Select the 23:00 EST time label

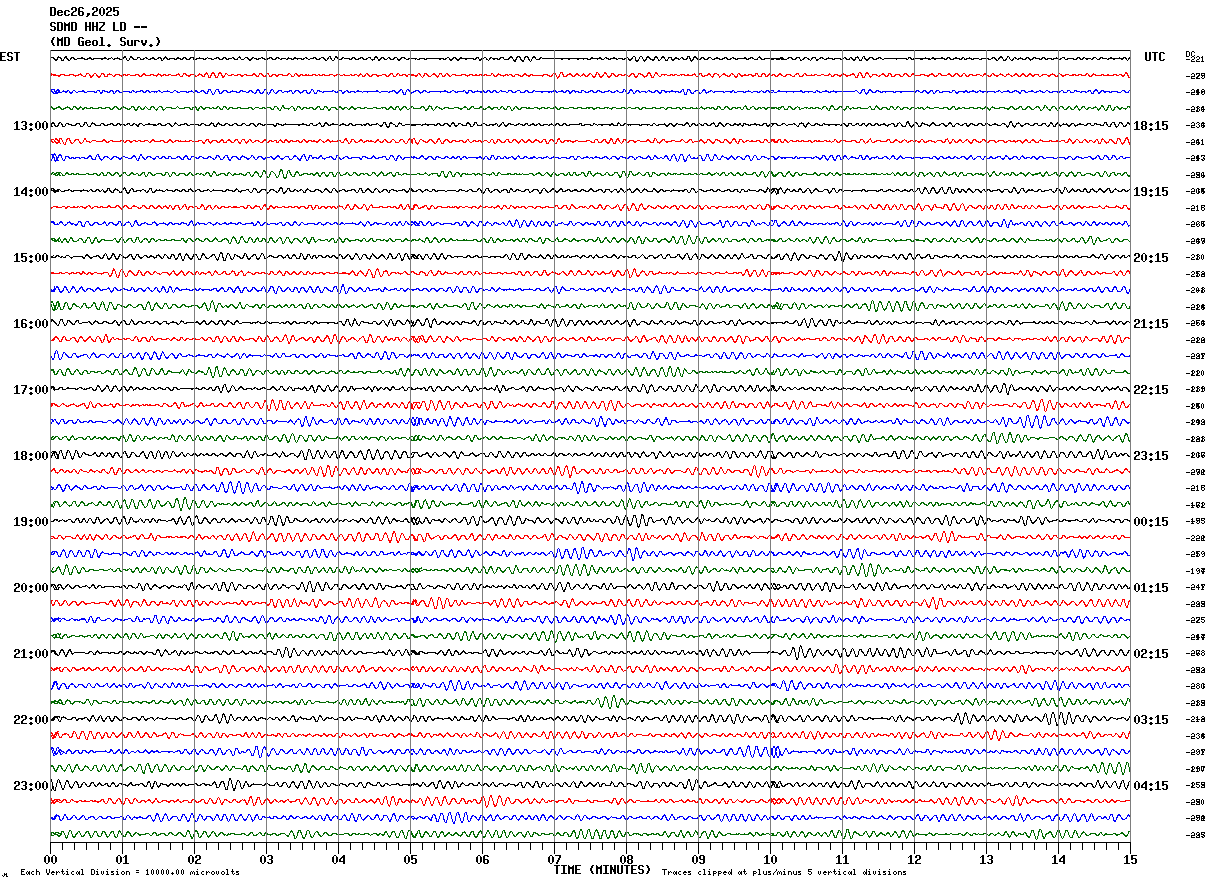click(31, 786)
